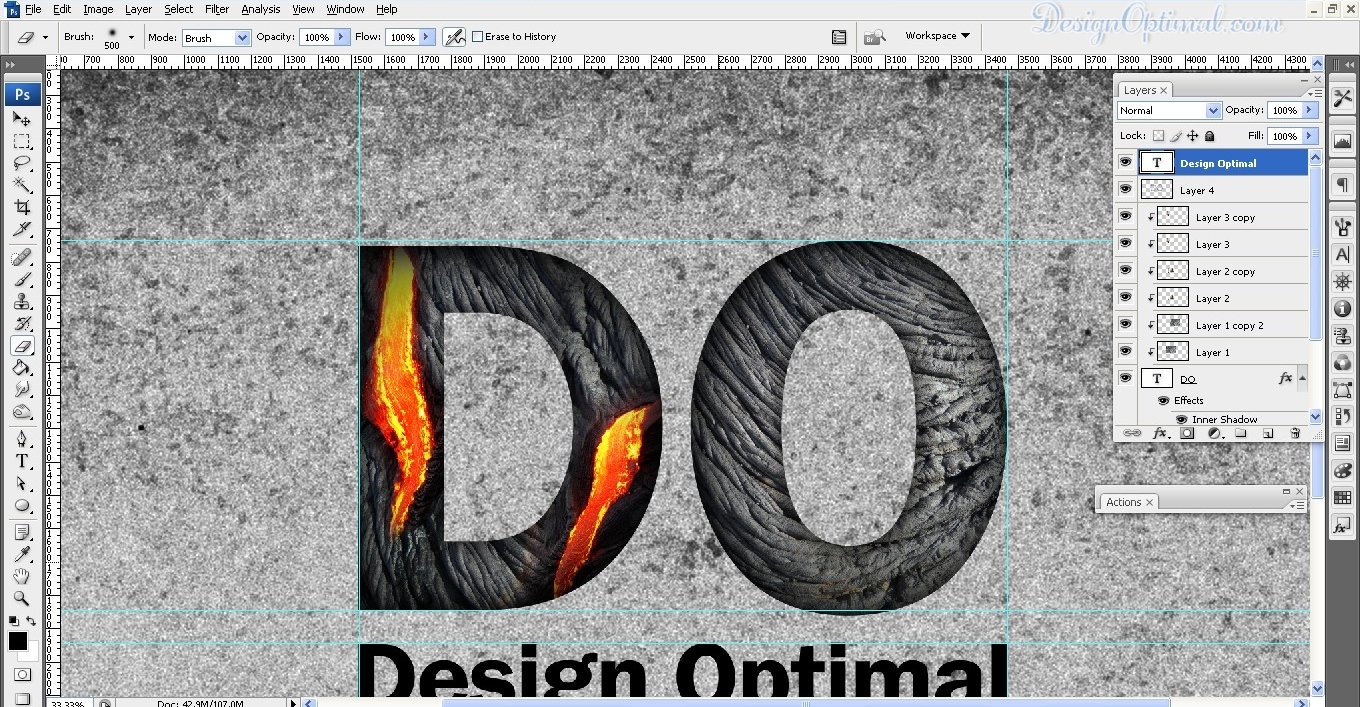Toggle visibility of Layer 3 copy

click(1126, 217)
